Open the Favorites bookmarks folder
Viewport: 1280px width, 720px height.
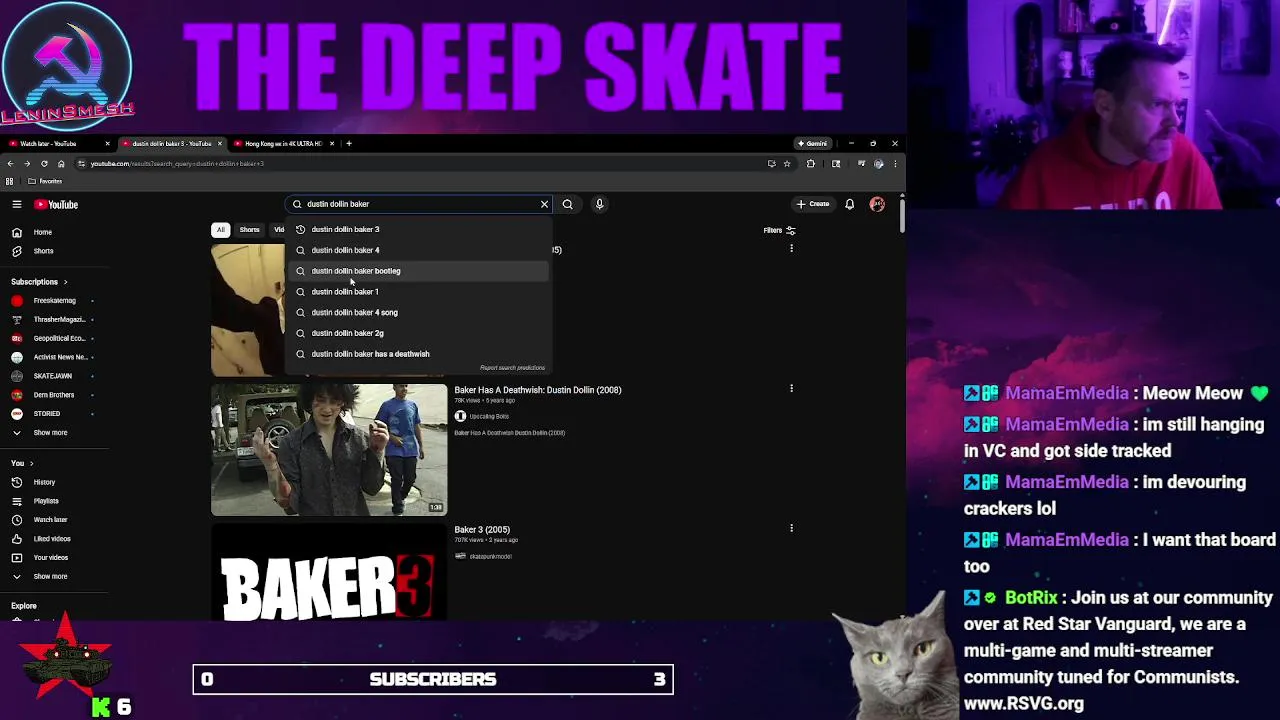45,182
